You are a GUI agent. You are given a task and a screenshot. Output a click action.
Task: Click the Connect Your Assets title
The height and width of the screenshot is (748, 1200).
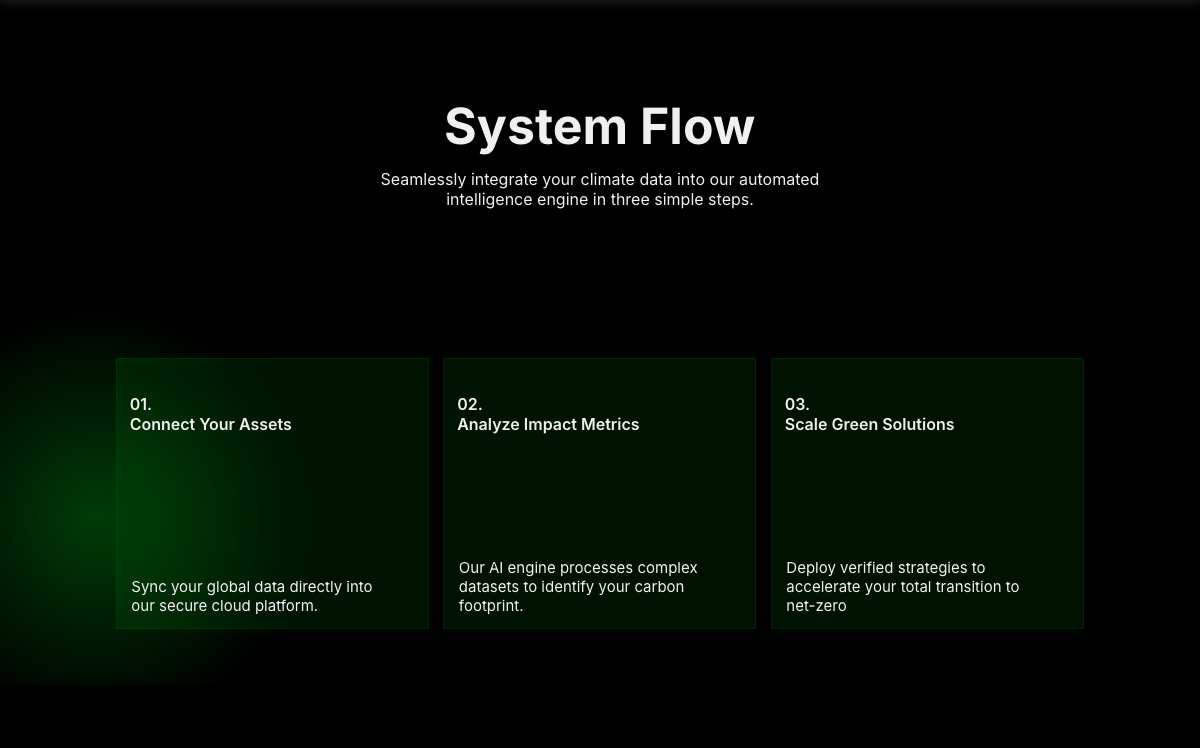click(x=211, y=424)
